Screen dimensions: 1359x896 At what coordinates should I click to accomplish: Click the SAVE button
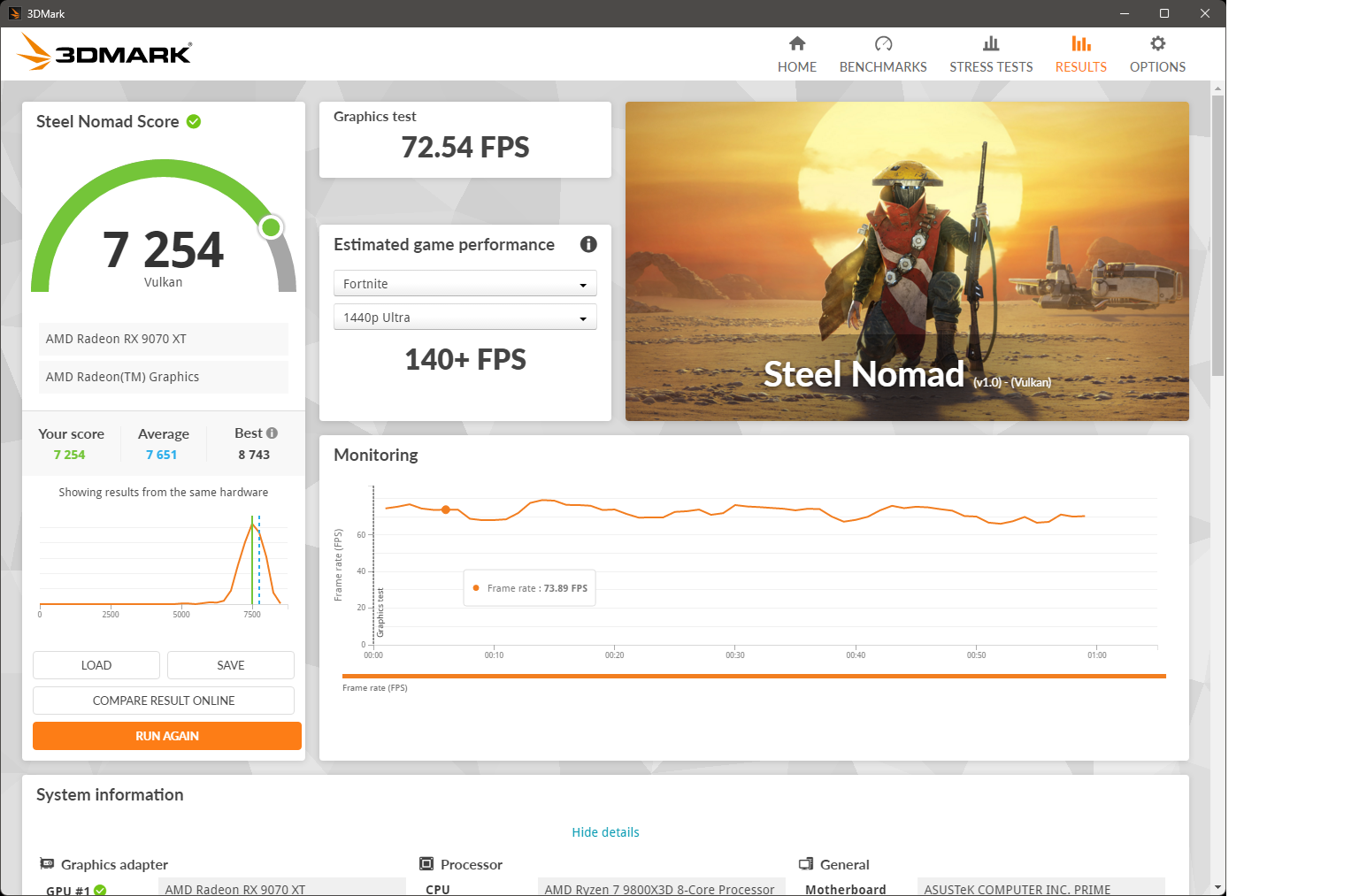[231, 665]
